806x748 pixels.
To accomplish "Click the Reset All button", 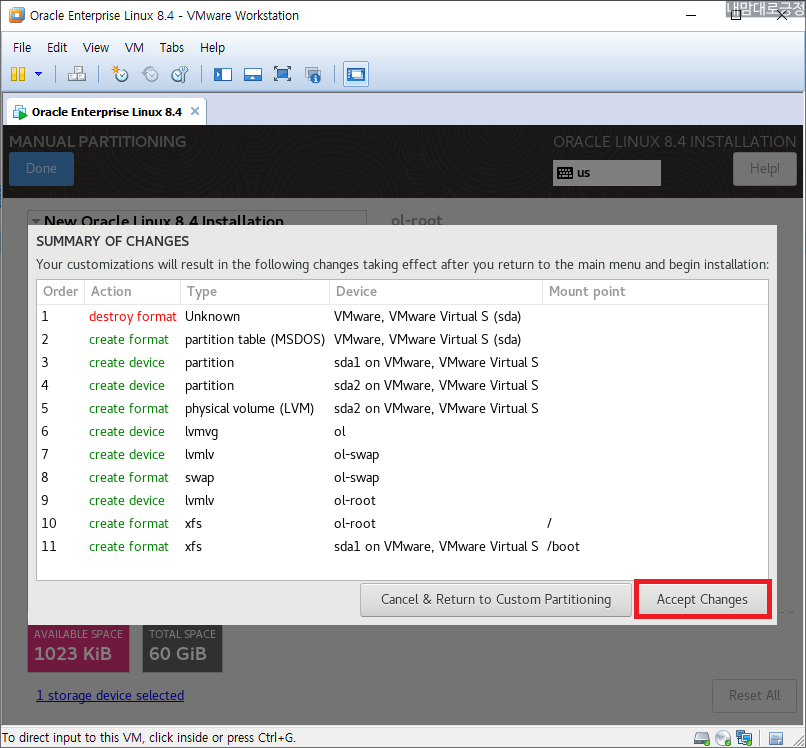I will (754, 695).
